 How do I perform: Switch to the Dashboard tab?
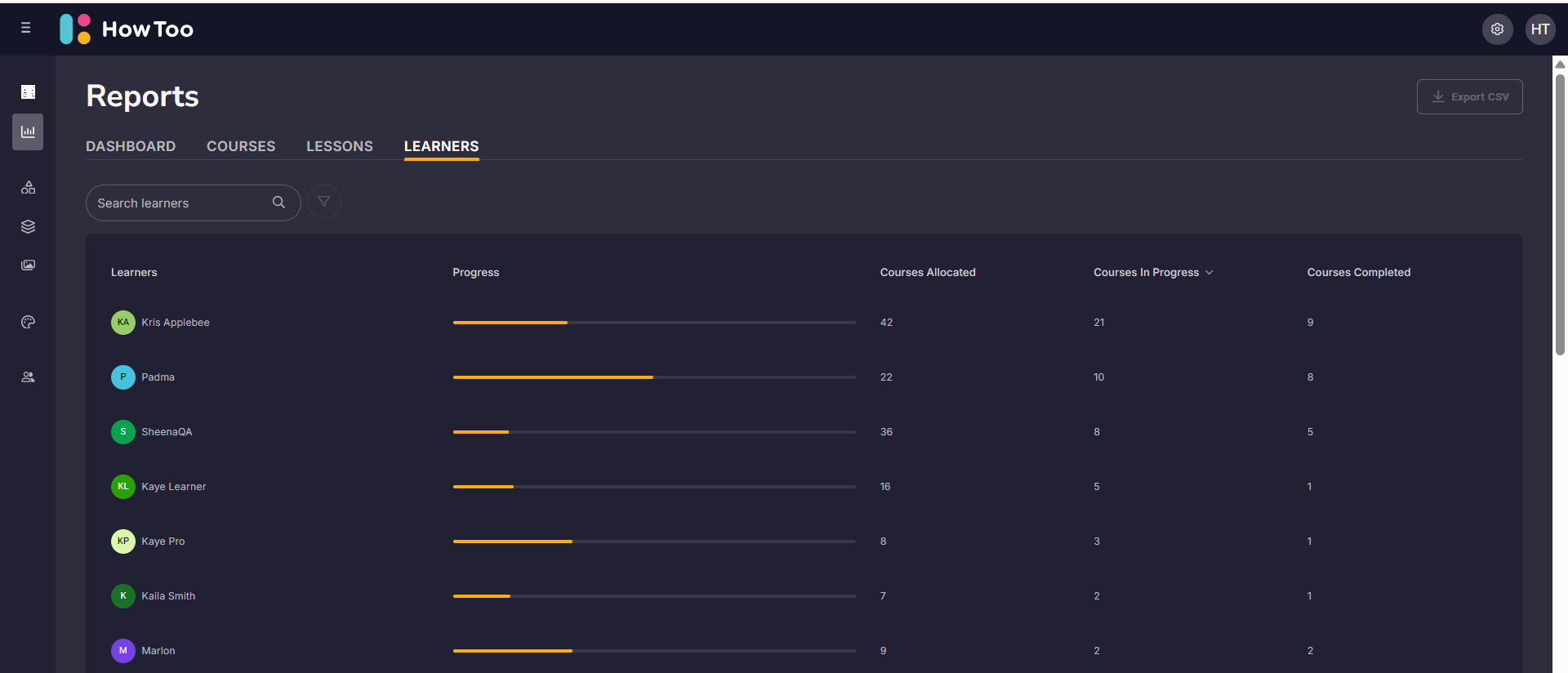click(131, 146)
